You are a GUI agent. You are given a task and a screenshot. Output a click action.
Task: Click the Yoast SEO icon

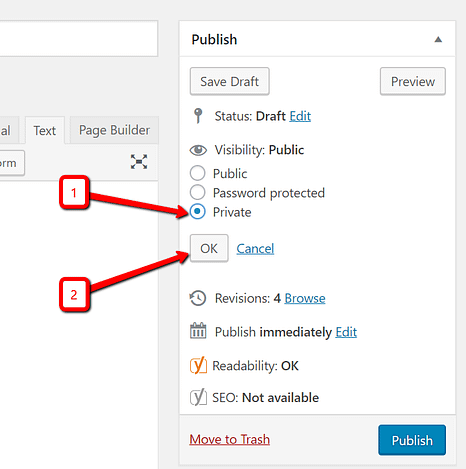(198, 397)
